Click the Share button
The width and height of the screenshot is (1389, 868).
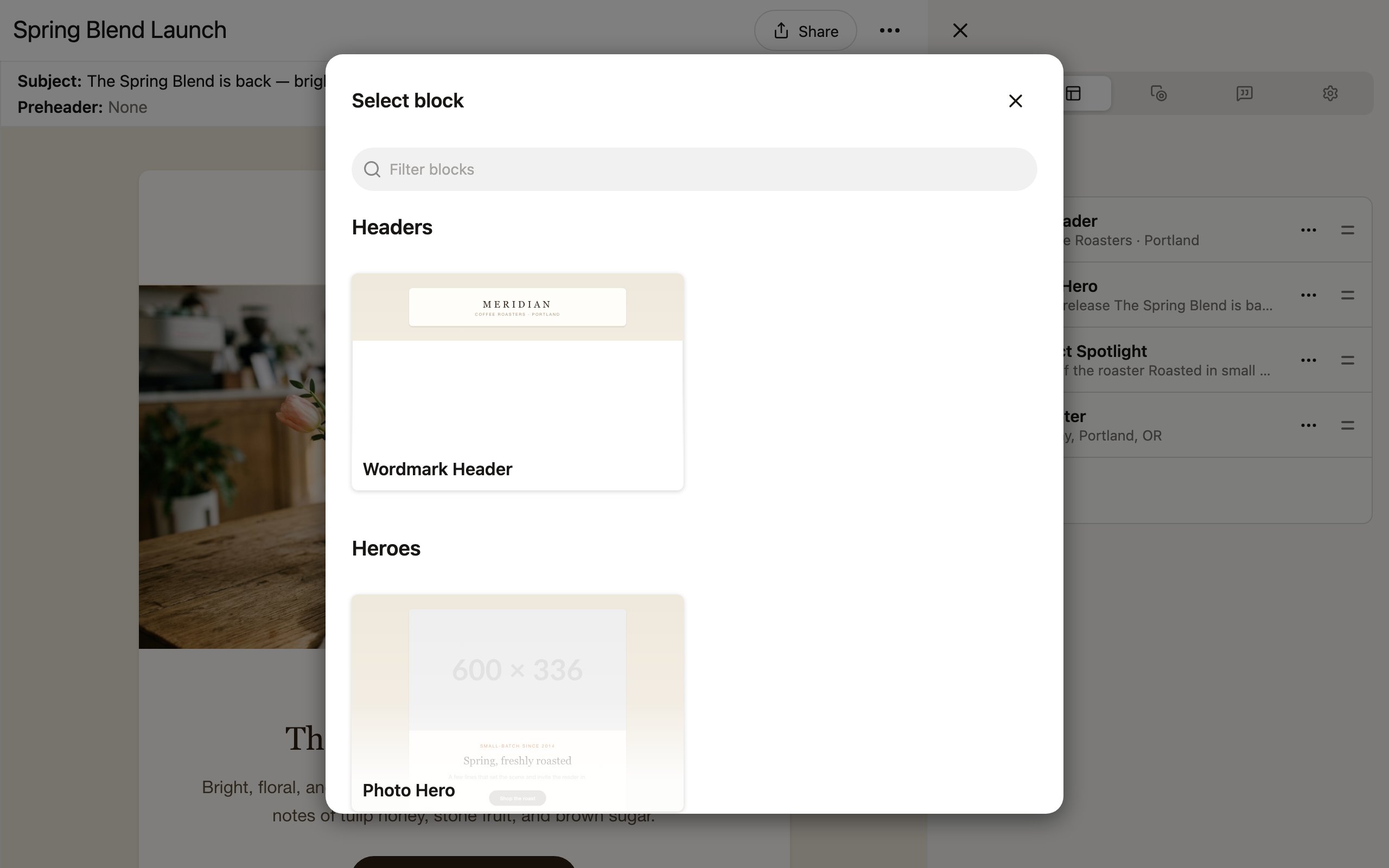pos(805,30)
